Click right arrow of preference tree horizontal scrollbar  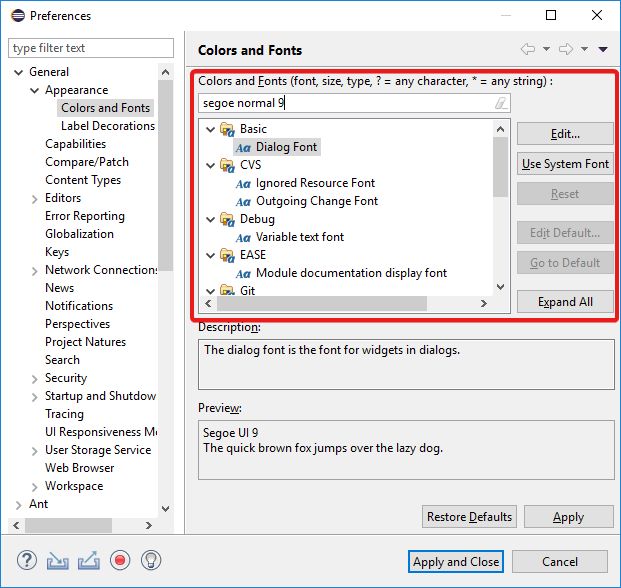tap(149, 525)
